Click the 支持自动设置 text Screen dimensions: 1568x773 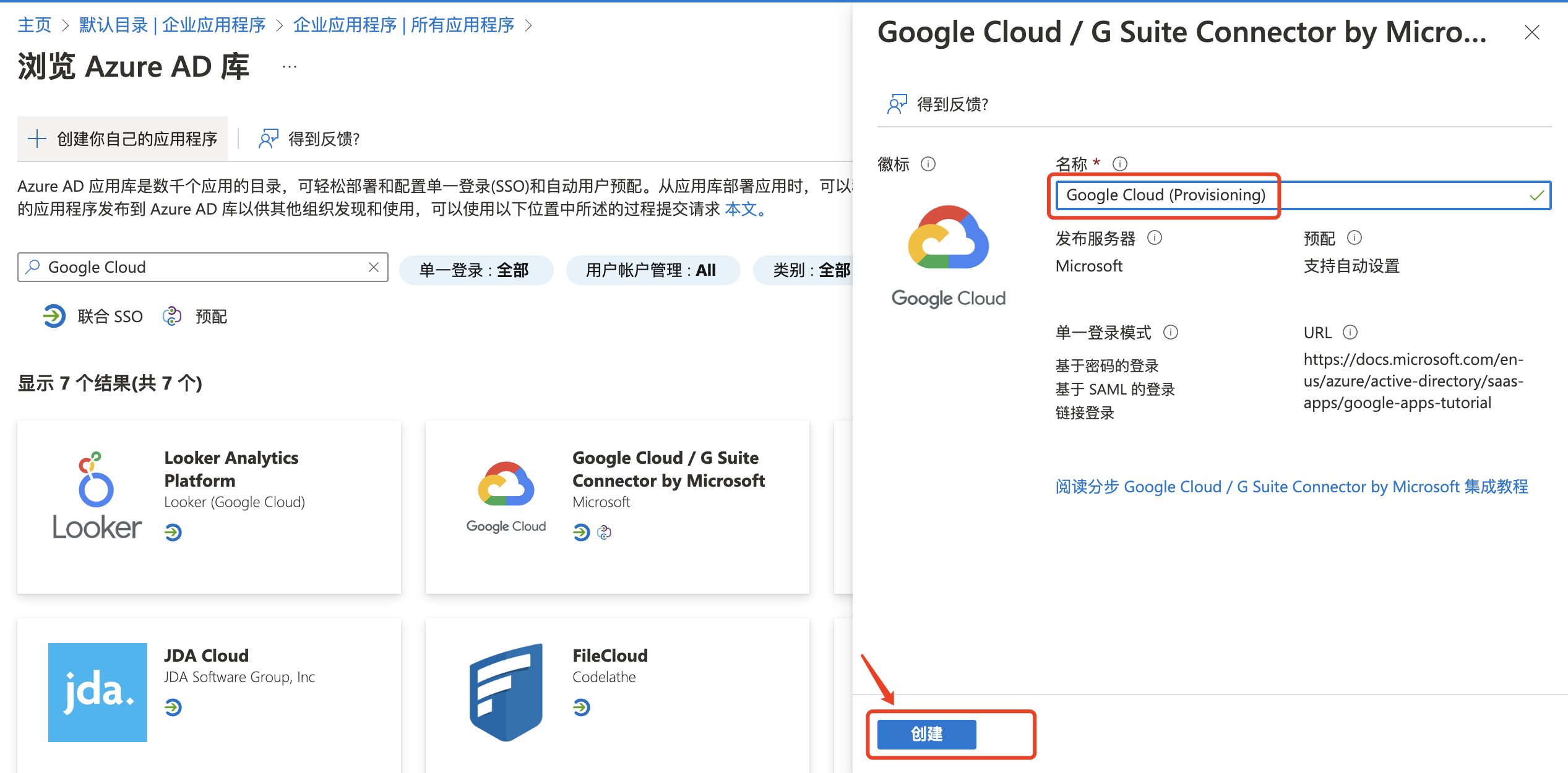[x=1351, y=266]
